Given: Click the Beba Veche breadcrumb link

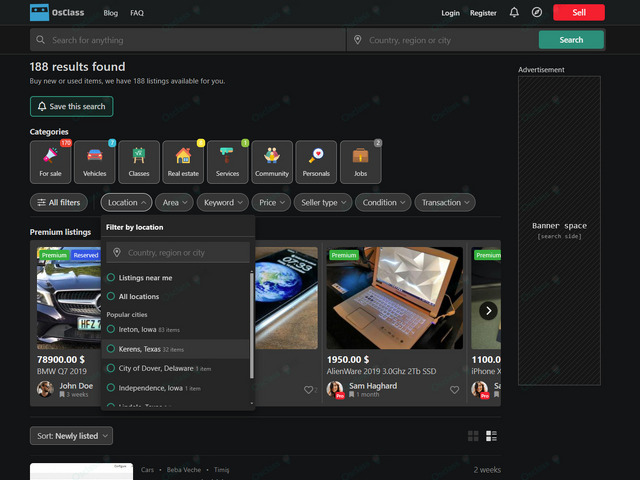Looking at the screenshot, I should click(184, 470).
